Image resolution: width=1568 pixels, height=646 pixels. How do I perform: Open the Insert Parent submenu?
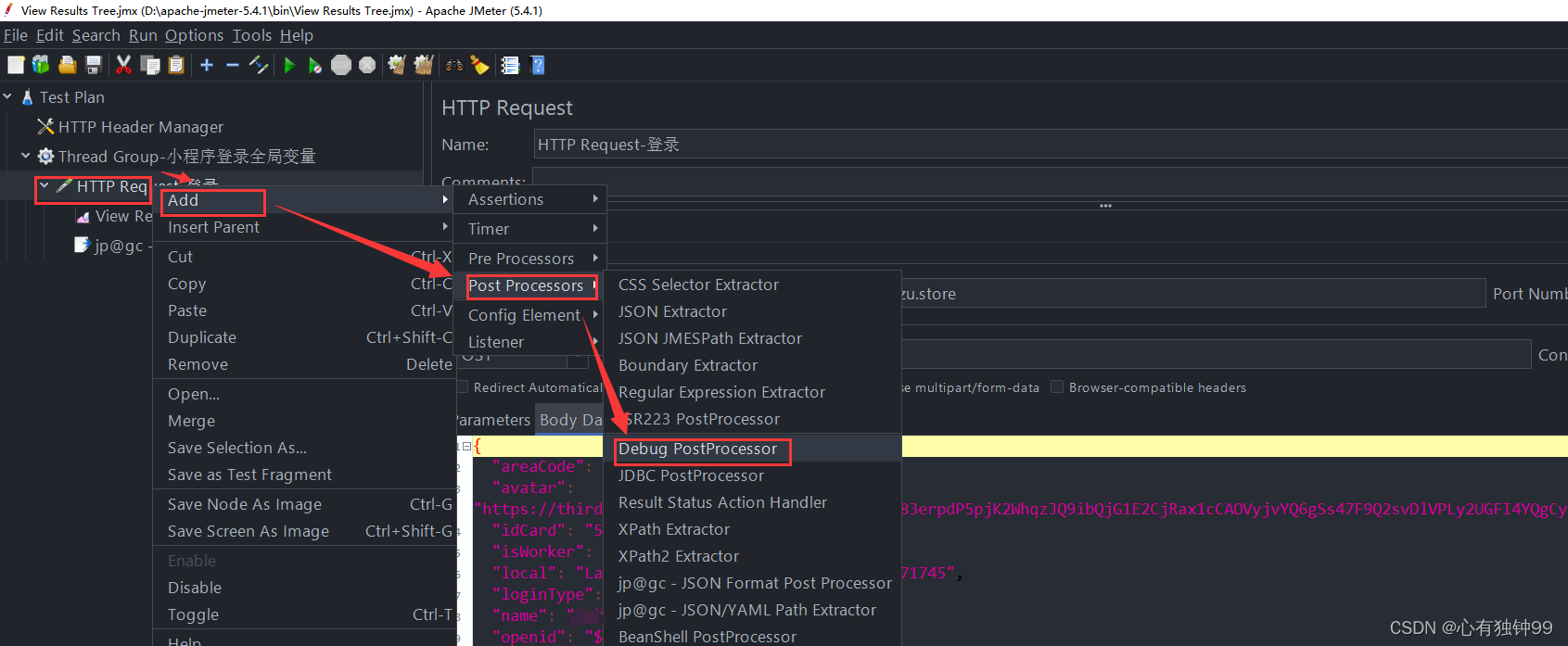303,227
